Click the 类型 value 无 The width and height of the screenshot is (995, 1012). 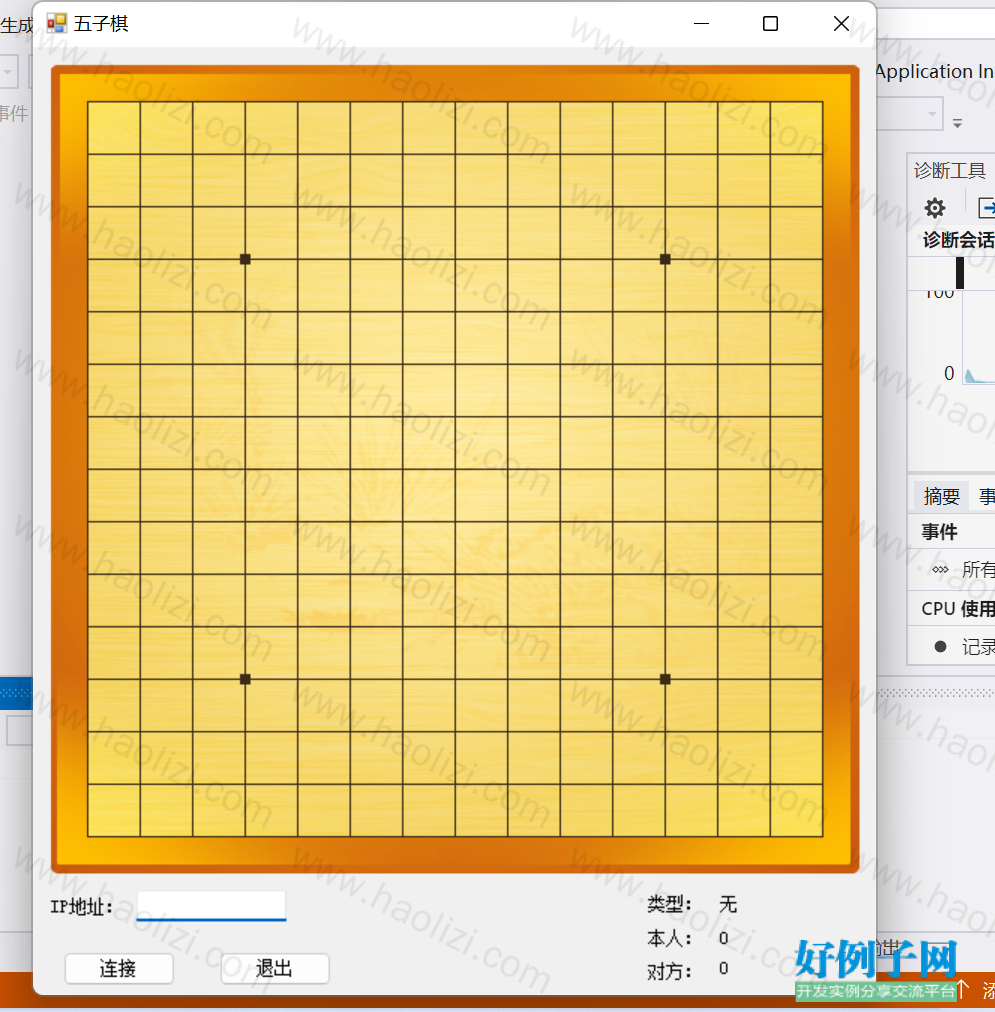728,904
